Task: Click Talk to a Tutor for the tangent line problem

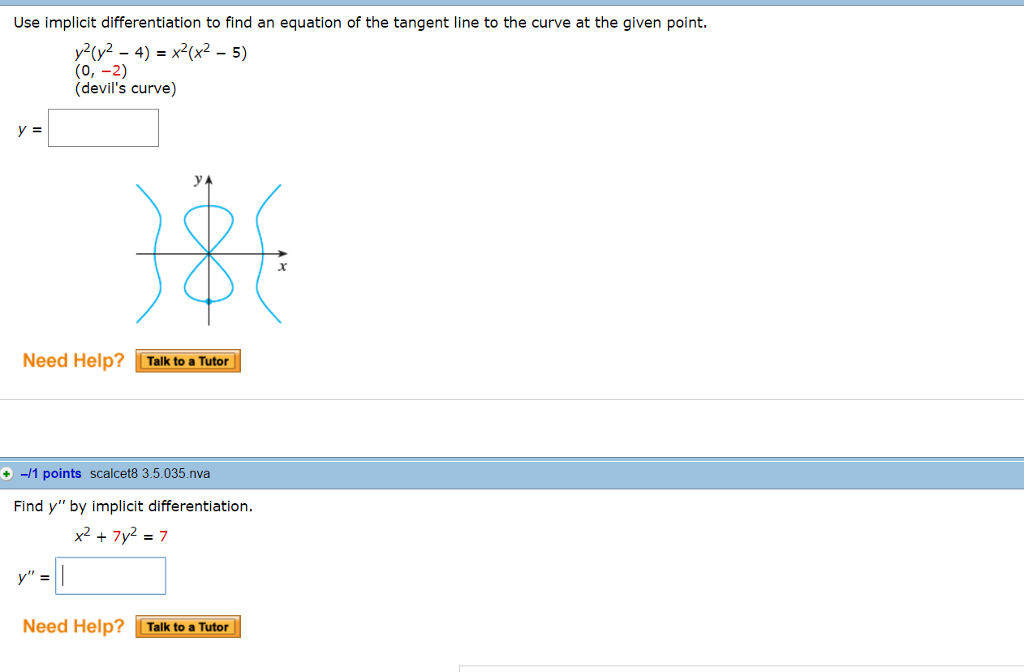Action: click(x=187, y=361)
